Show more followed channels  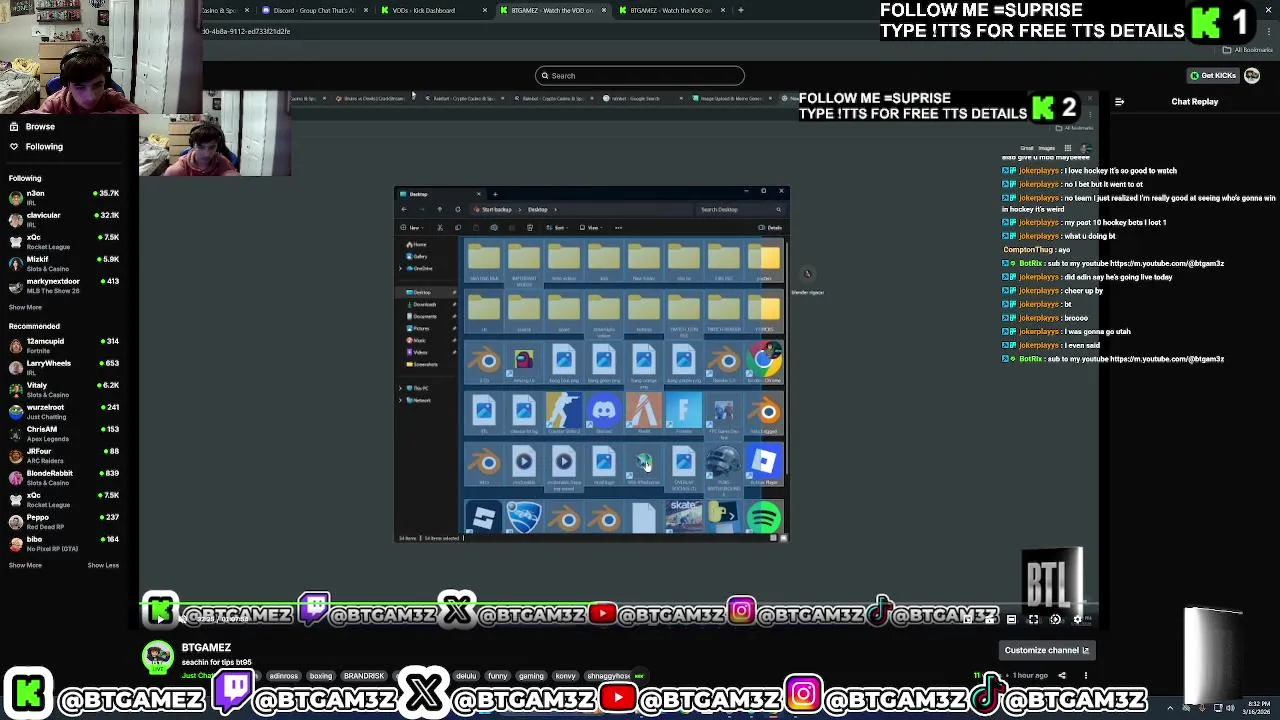[26, 308]
